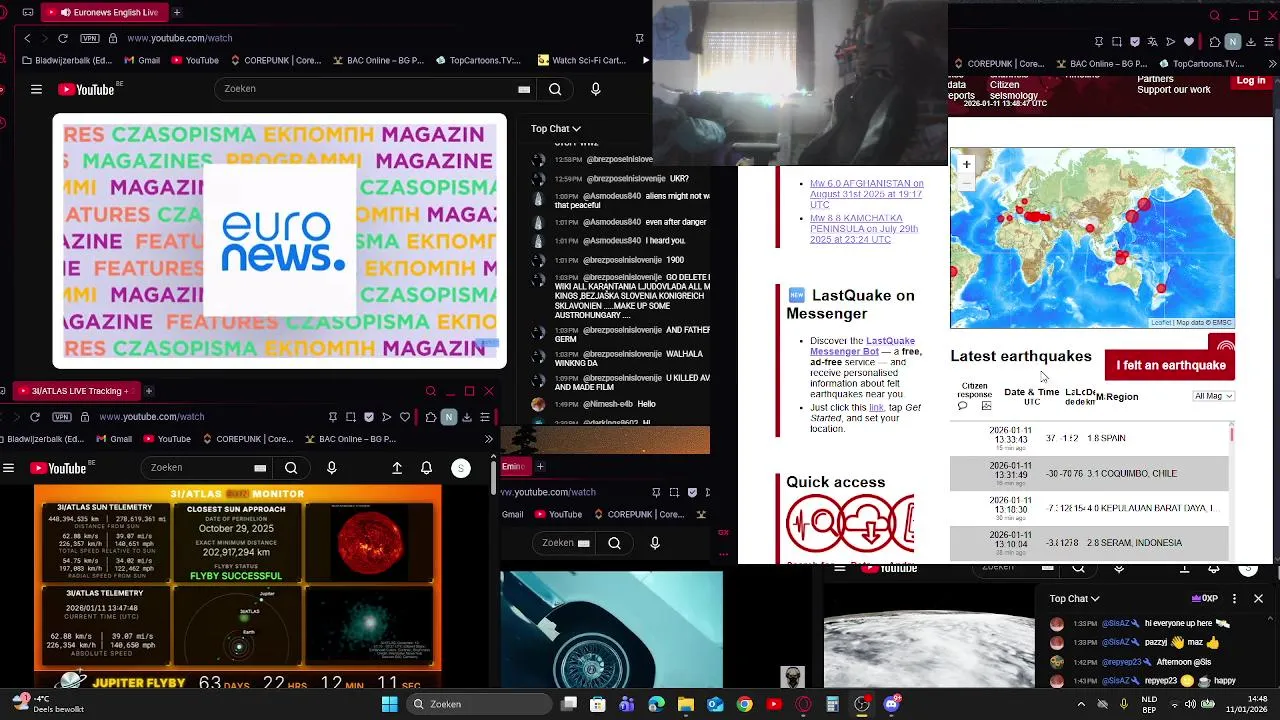The image size is (1280, 720).
Task: Zoom in on the earthquake map
Action: 966,164
